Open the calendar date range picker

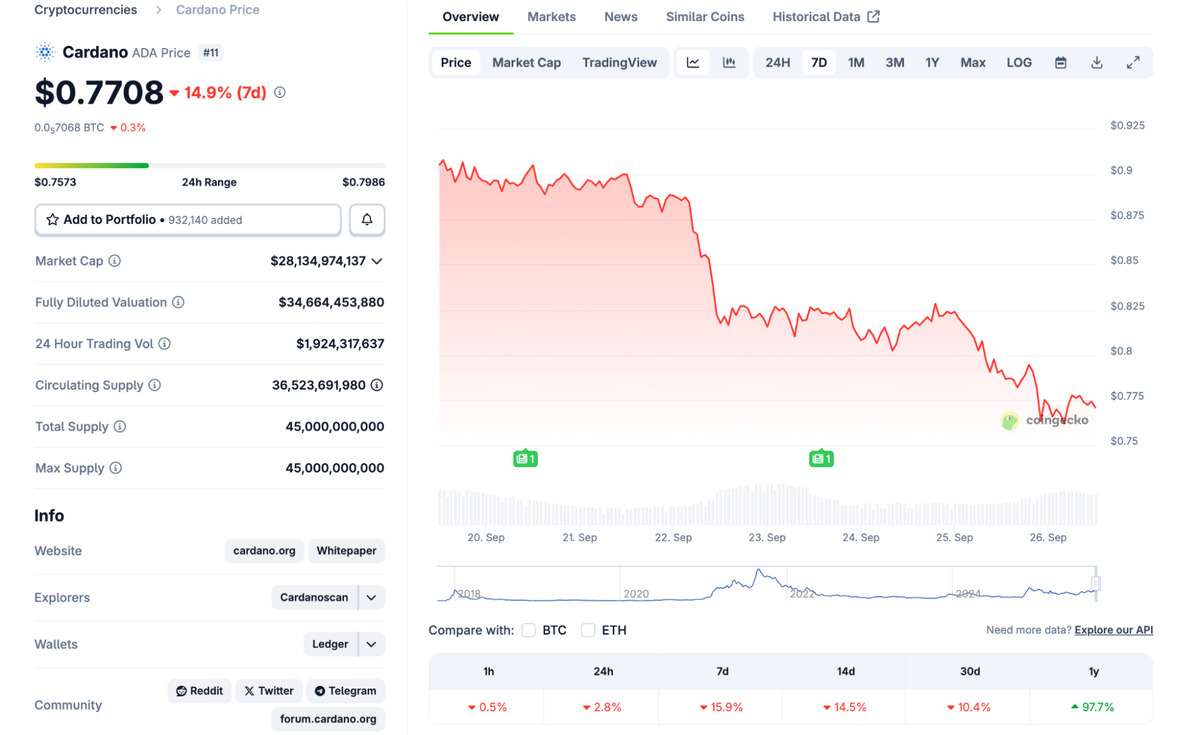coord(1061,62)
